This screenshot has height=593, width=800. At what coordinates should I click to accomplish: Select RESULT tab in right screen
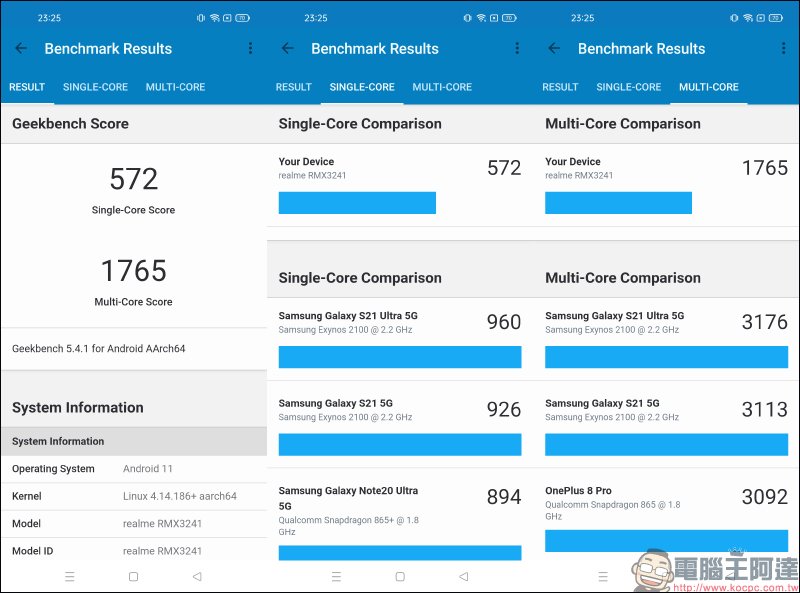click(560, 87)
